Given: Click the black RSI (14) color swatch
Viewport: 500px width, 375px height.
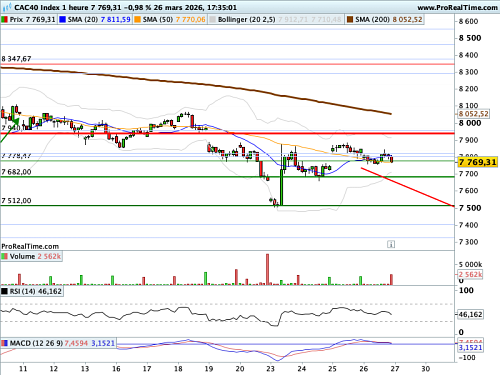Looking at the screenshot, I should [5, 291].
